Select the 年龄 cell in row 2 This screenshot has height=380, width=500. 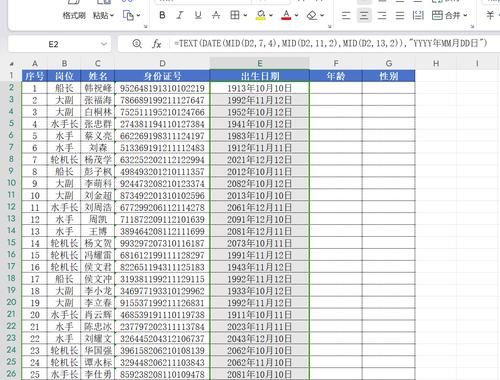point(336,88)
